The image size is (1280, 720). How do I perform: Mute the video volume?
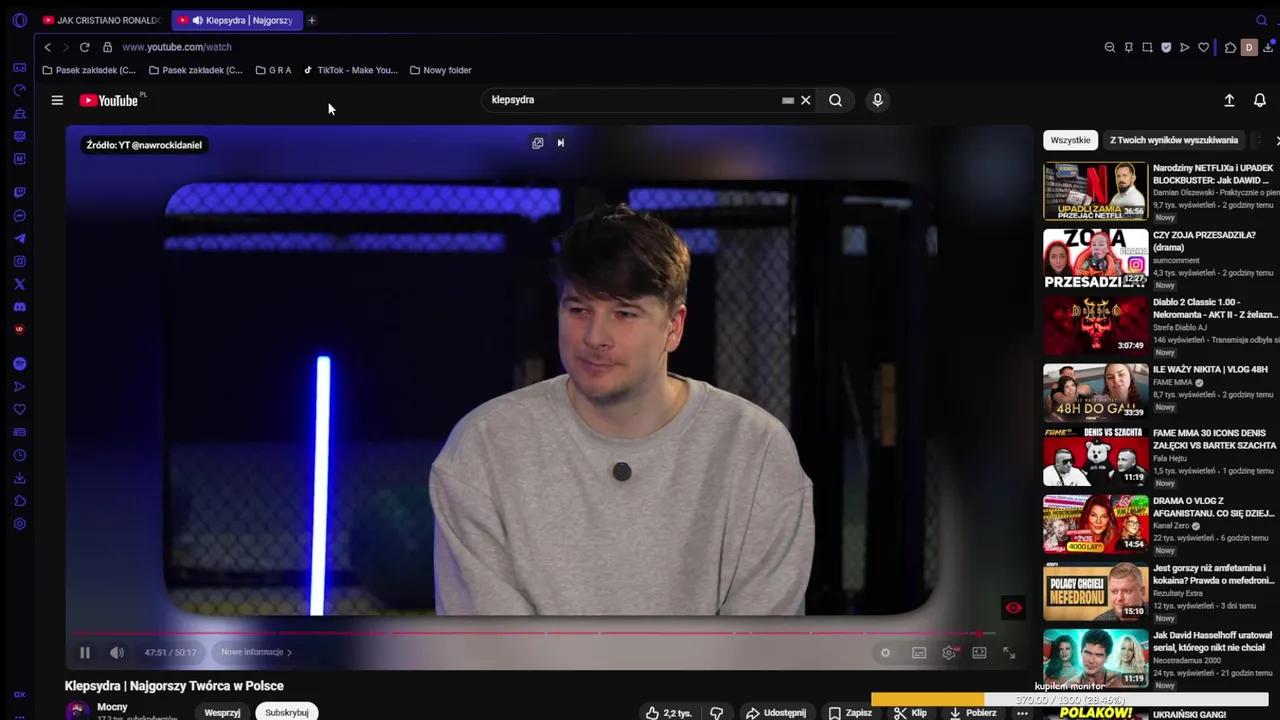pos(117,652)
